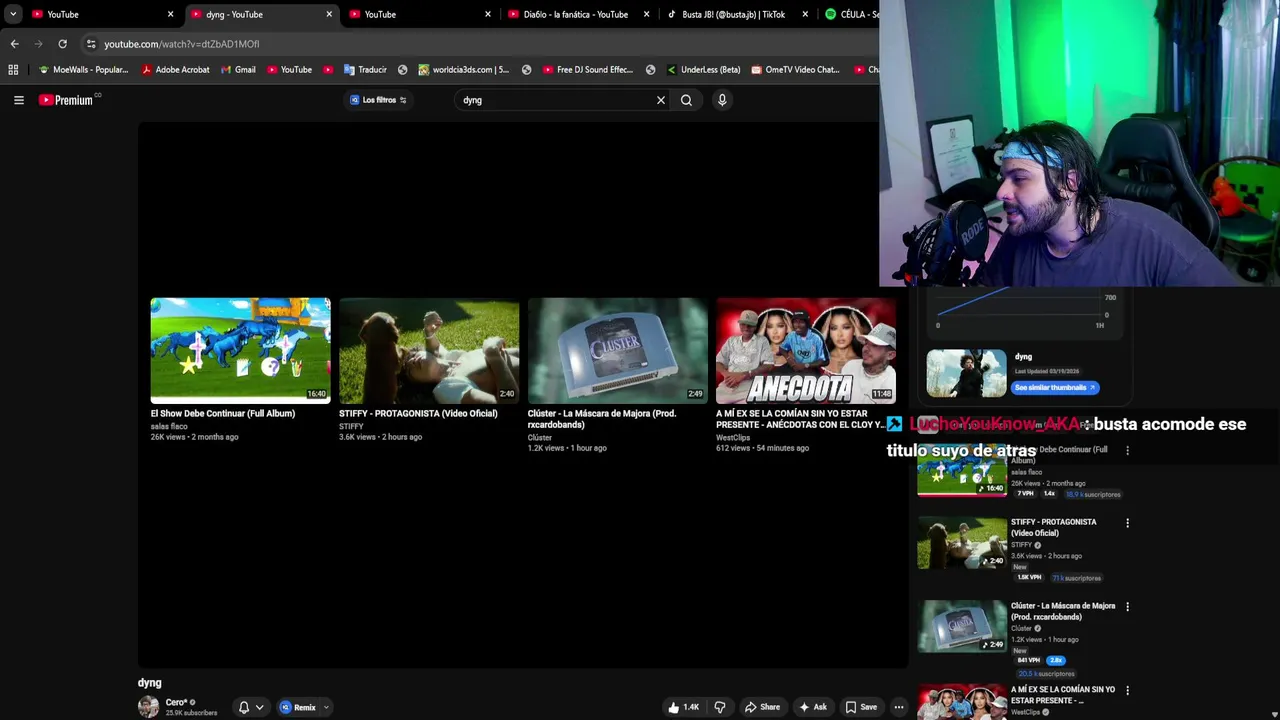Expand the notification options chevron
This screenshot has height=720, width=1280.
(260, 707)
